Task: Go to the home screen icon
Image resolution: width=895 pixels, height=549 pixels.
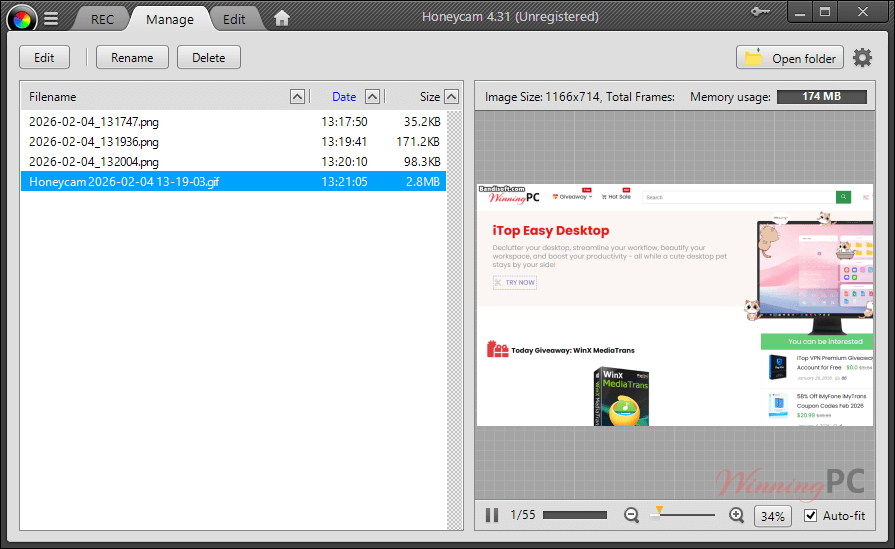Action: (x=281, y=19)
